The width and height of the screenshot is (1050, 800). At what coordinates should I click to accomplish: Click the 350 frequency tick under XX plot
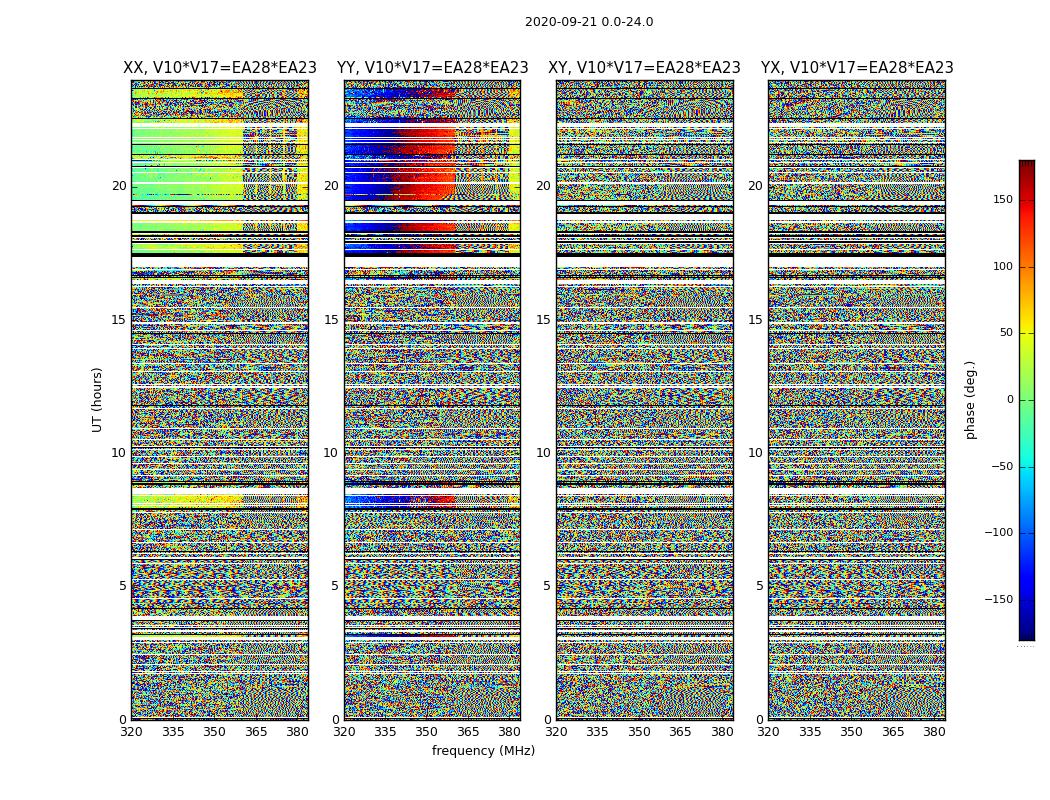click(x=214, y=732)
